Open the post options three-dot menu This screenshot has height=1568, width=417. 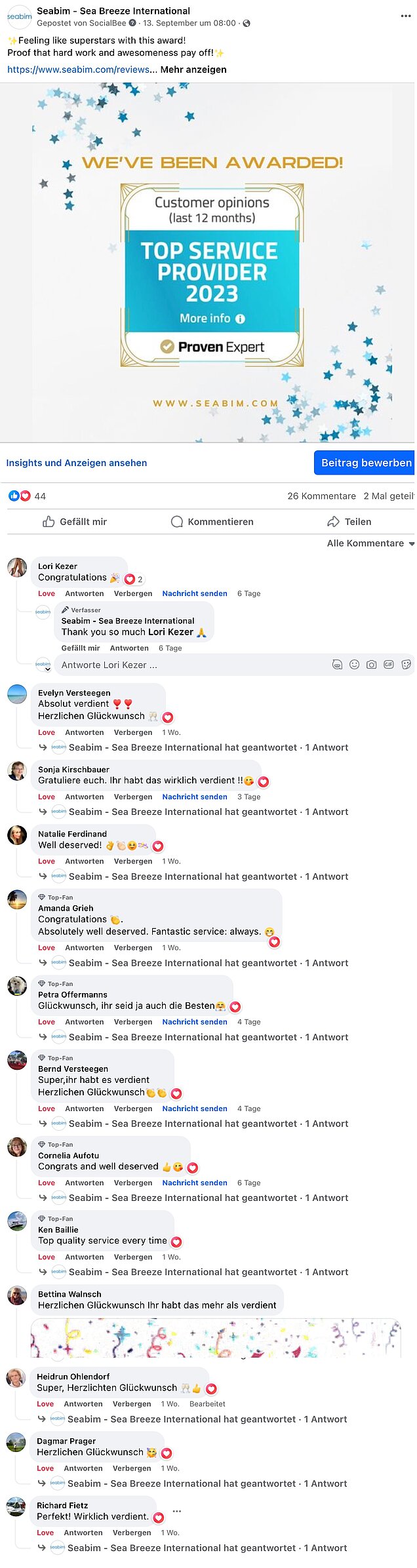405,16
